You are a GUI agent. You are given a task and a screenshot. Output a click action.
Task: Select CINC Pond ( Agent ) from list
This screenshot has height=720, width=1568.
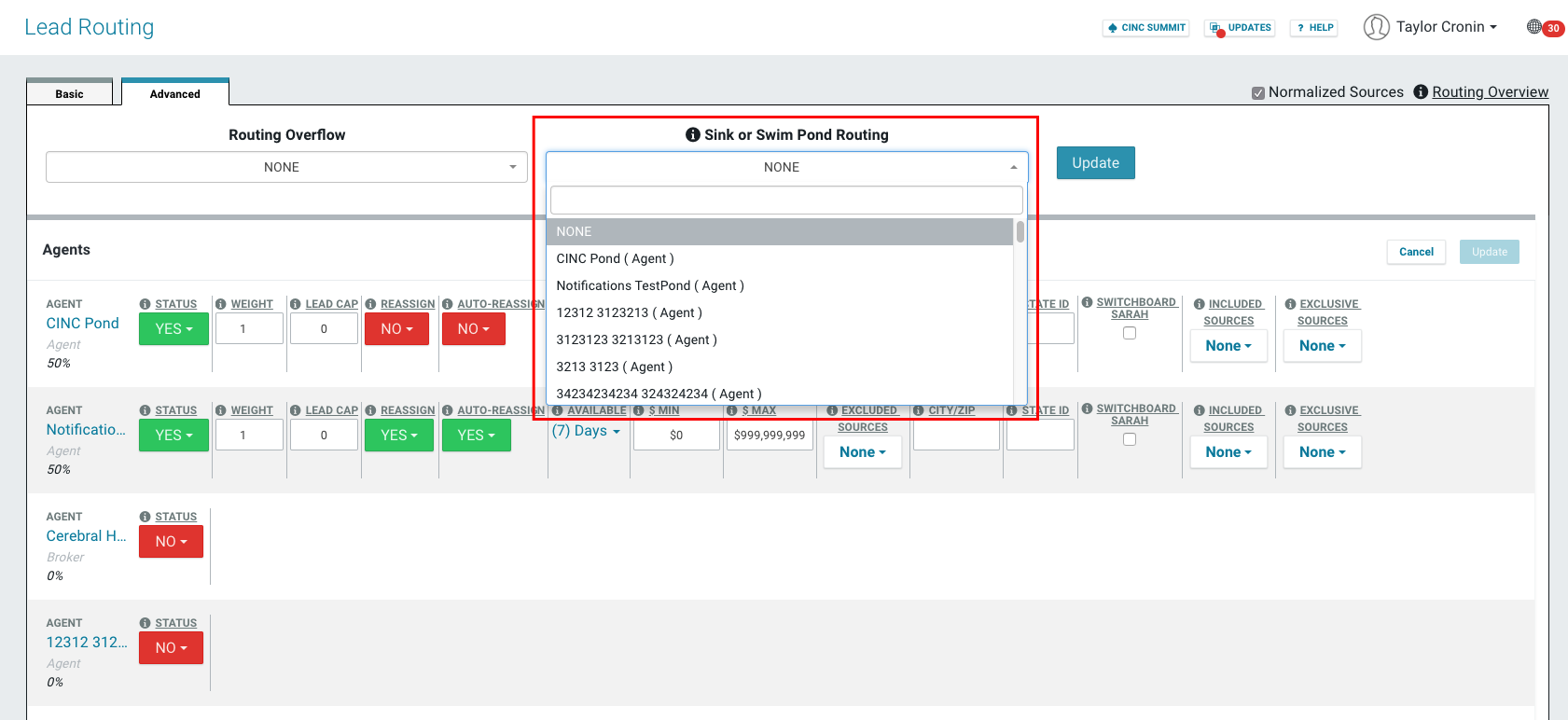(x=615, y=258)
